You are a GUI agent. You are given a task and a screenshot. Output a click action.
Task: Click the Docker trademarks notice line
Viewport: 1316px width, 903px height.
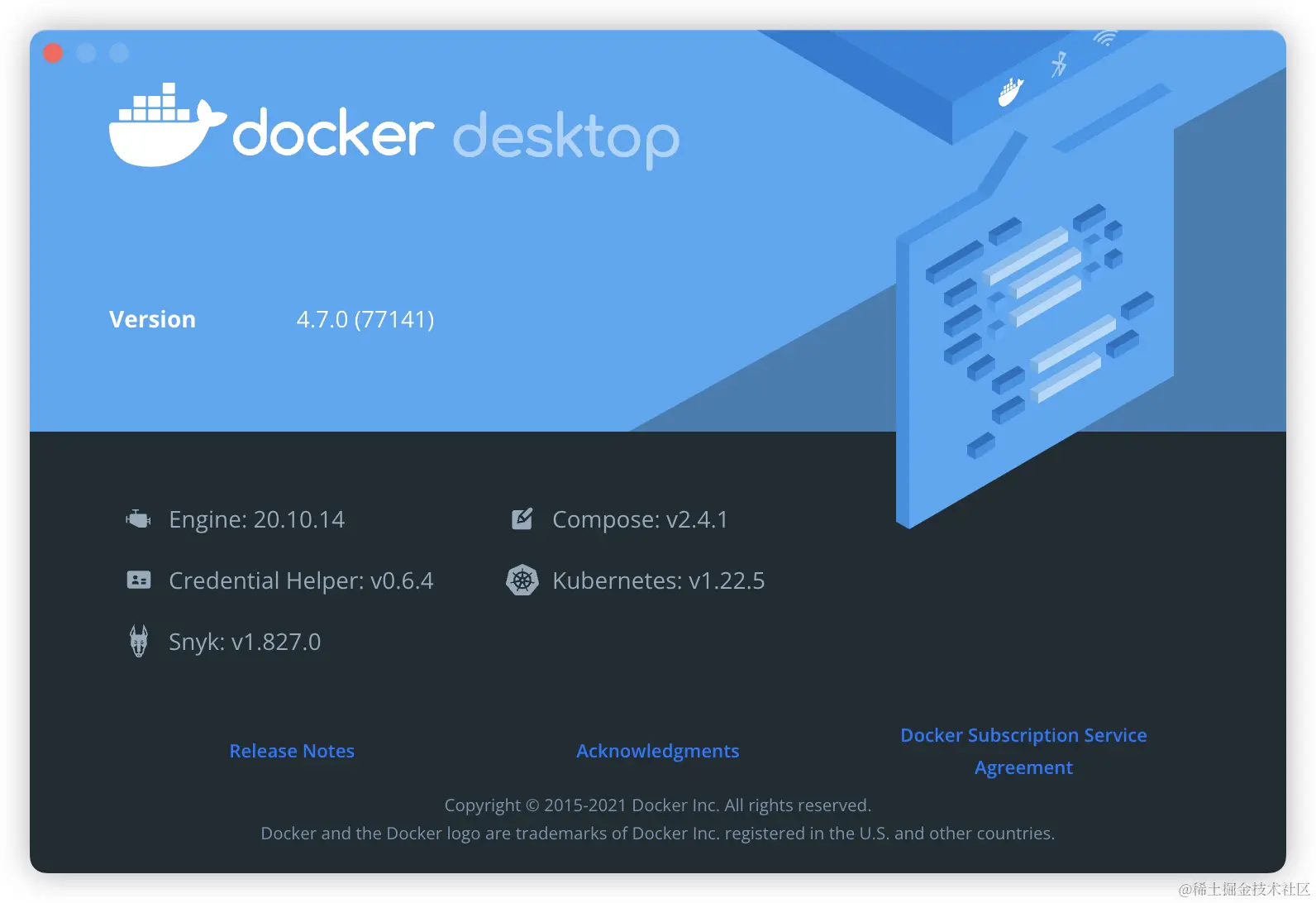click(x=658, y=834)
